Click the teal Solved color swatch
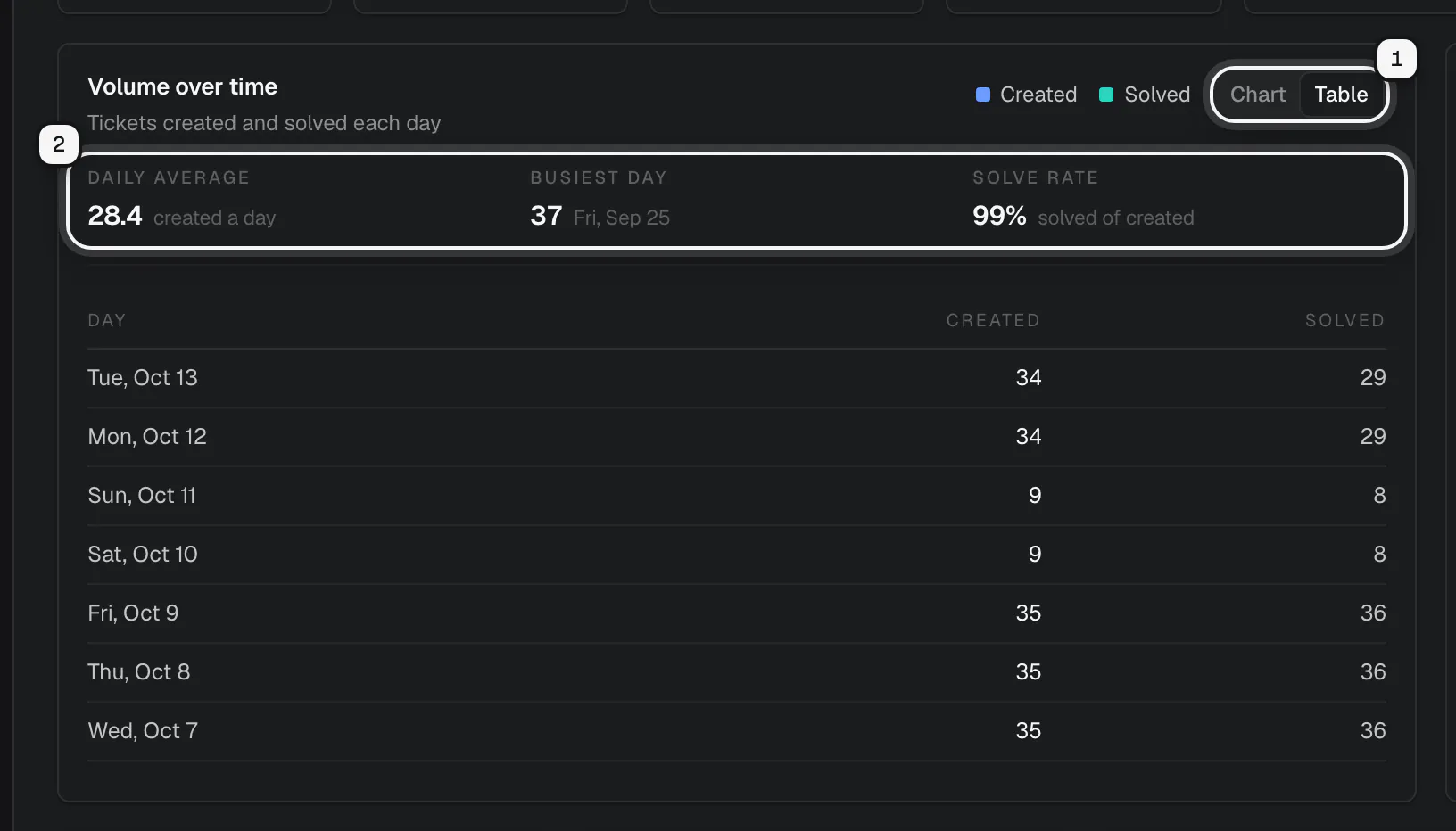The image size is (1456, 831). (x=1106, y=95)
